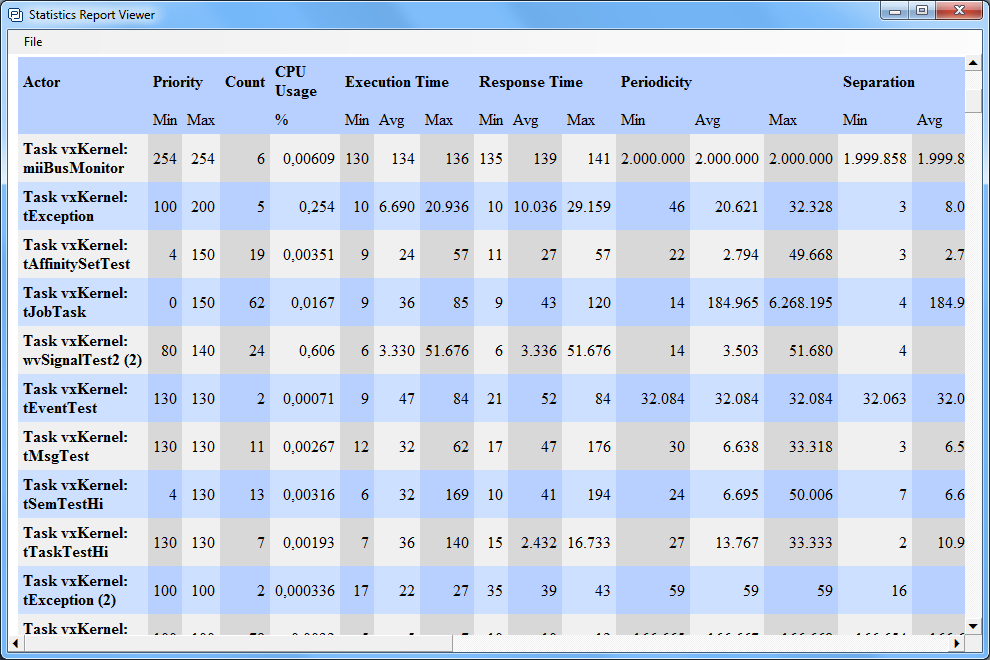Viewport: 990px width, 660px height.
Task: Select the Task vxKernel: tEventTest row
Action: coord(75,398)
